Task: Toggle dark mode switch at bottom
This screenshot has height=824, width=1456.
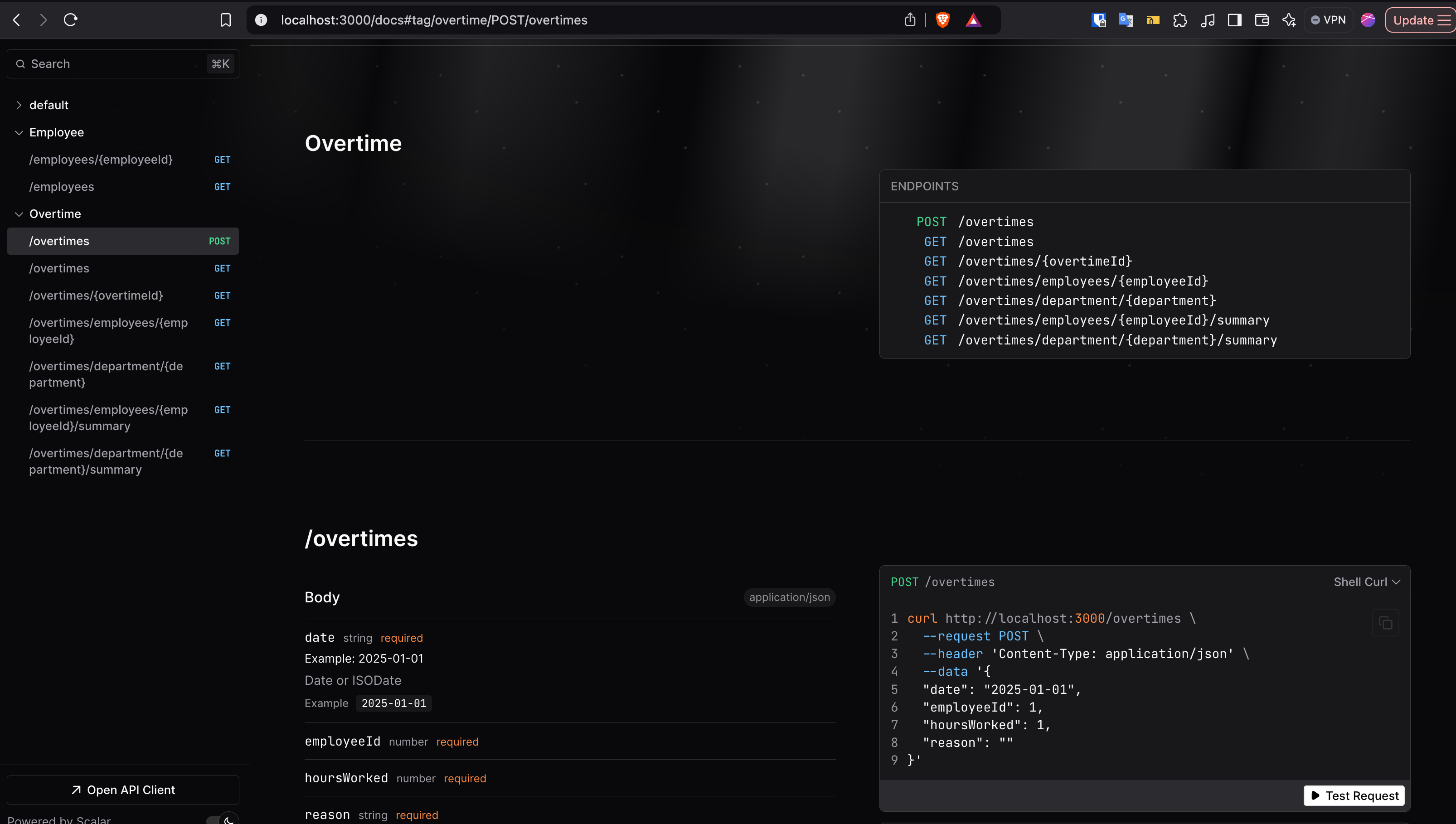Action: (223, 819)
